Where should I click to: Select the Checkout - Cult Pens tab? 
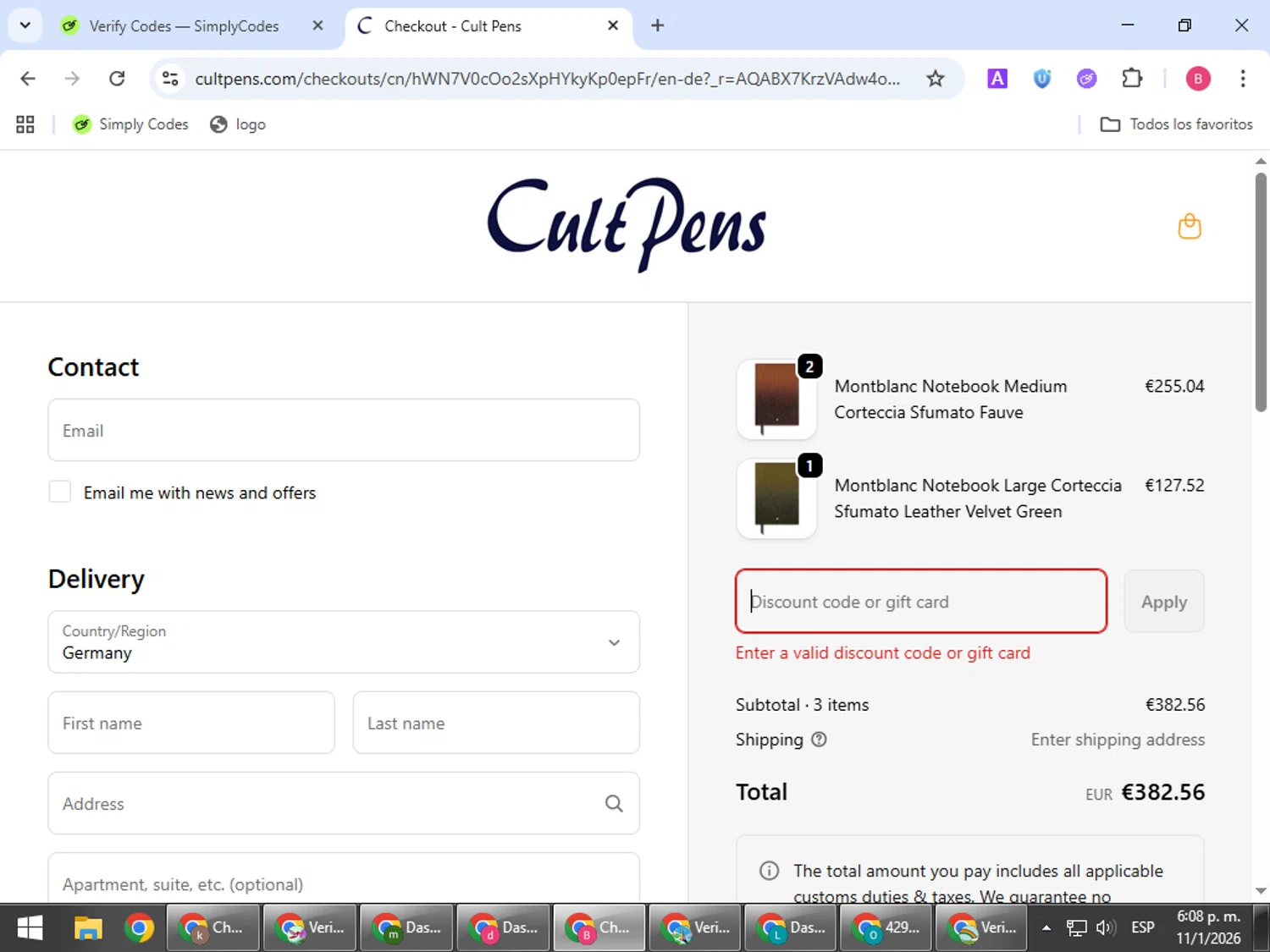487,26
